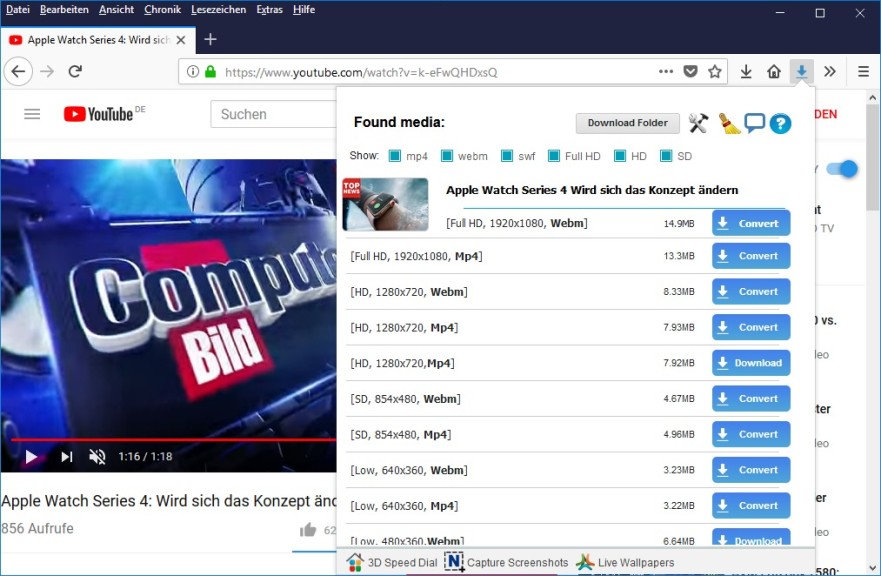The image size is (881, 576).
Task: Convert the Full HD 1920x1080 Webm file
Action: click(750, 223)
